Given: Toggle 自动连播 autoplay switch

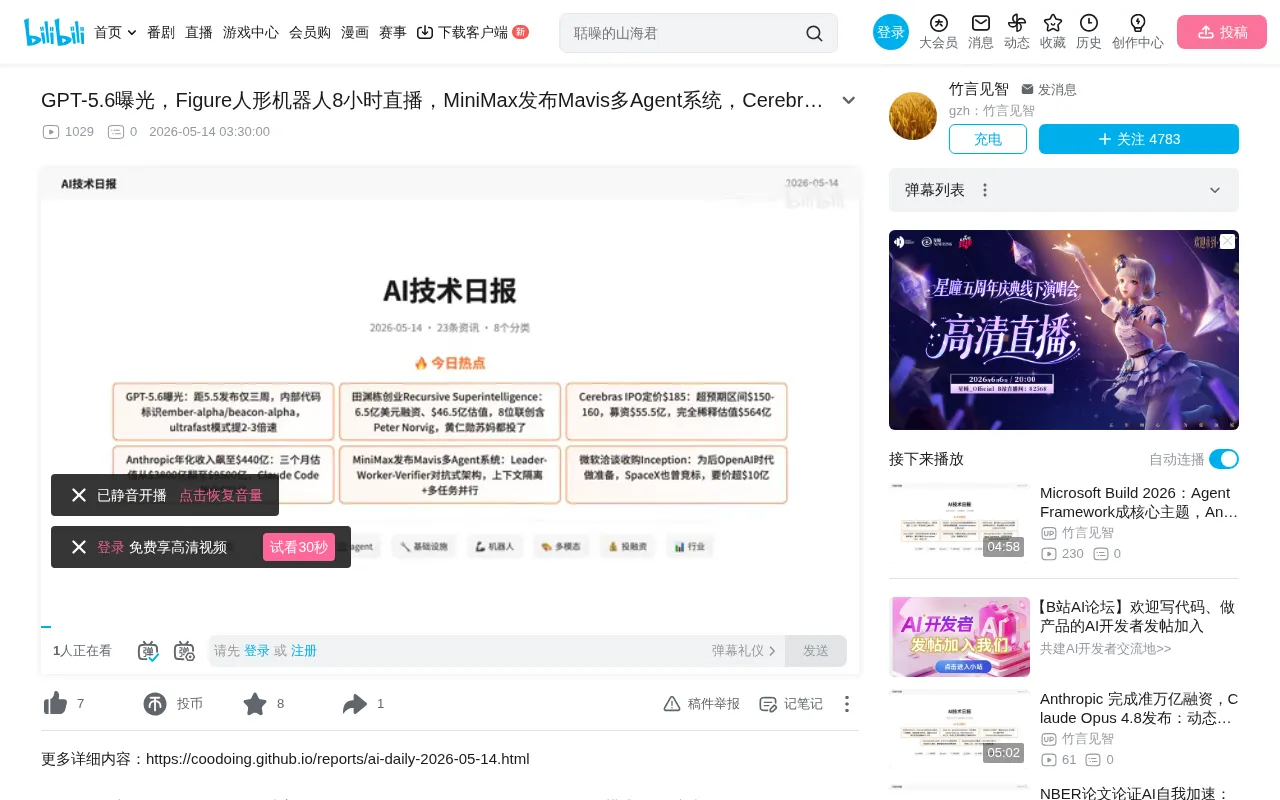Looking at the screenshot, I should [x=1224, y=459].
